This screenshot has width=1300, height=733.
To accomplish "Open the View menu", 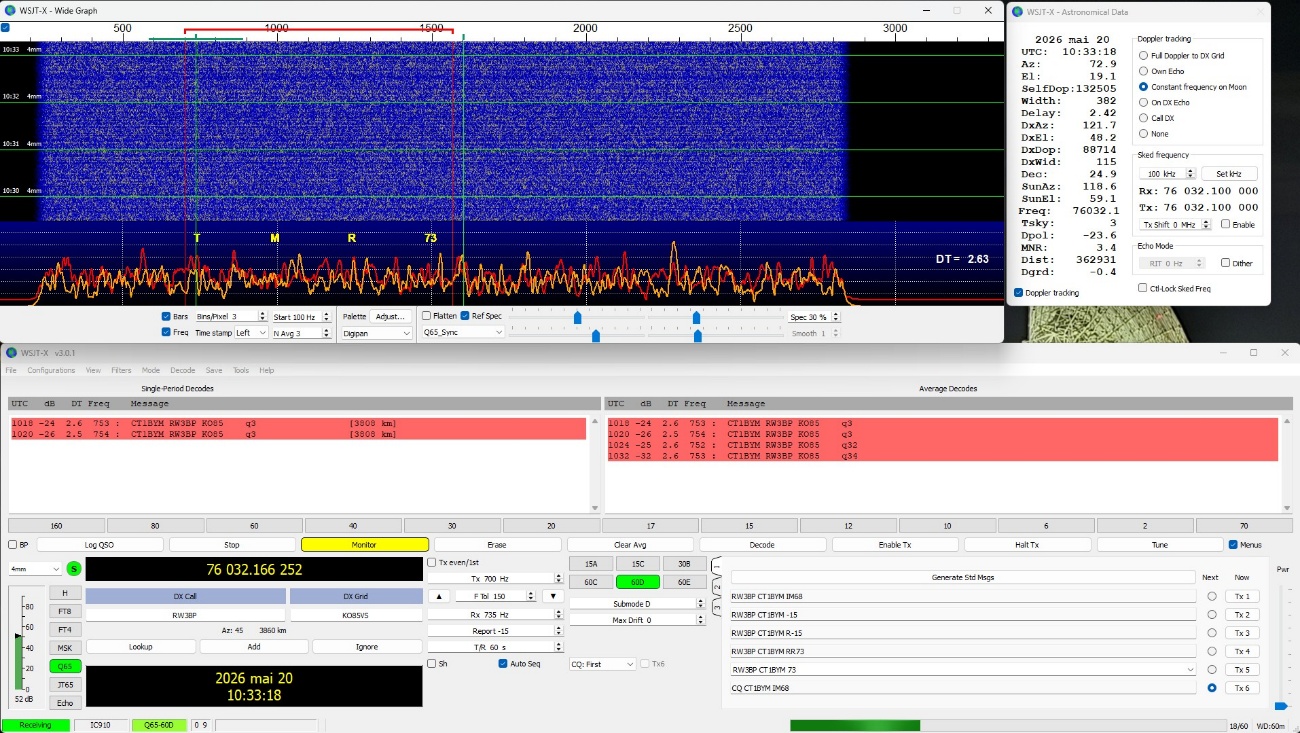I will click(x=93, y=370).
